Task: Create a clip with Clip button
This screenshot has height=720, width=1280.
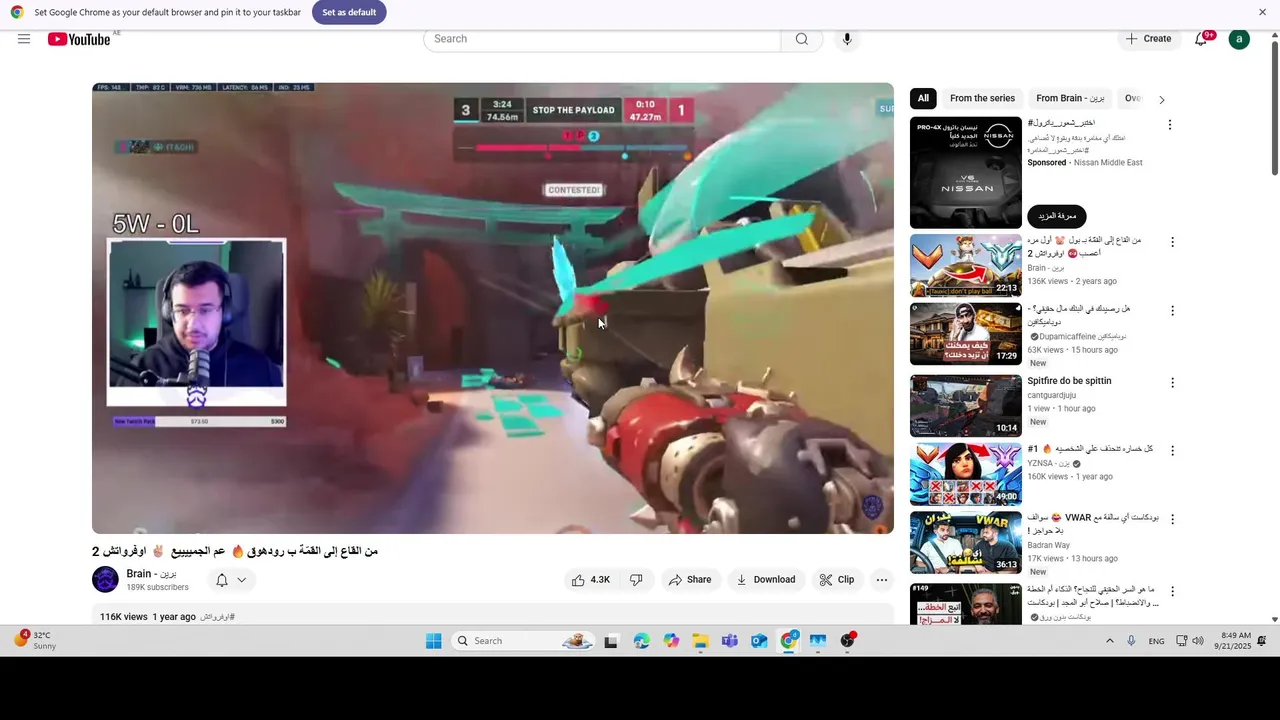Action: (837, 580)
